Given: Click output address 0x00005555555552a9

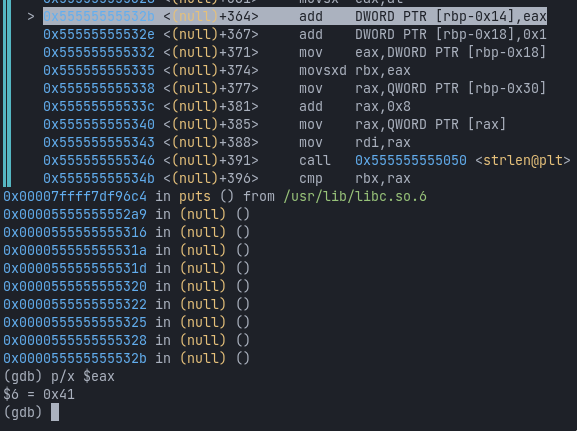Looking at the screenshot, I should (75, 215).
